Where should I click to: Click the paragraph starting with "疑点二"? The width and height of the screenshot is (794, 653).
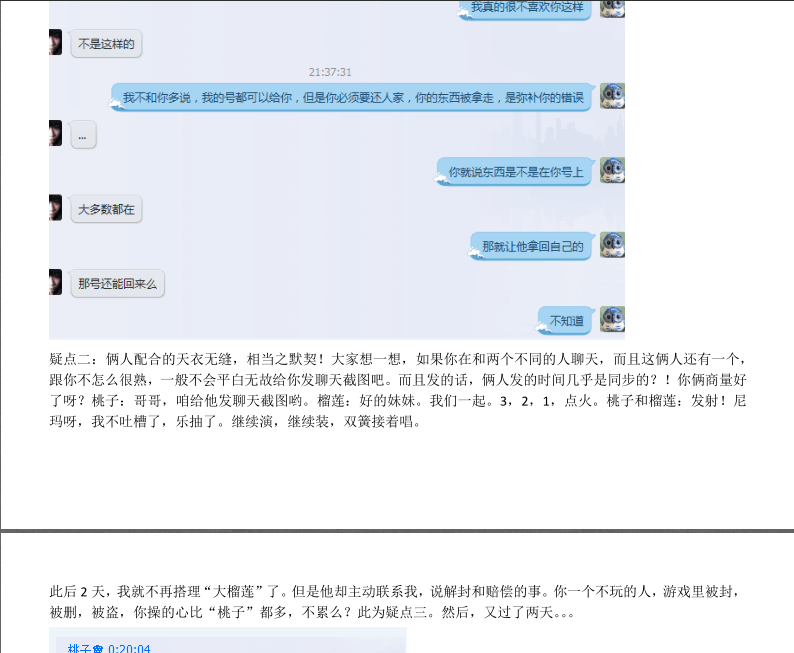pos(397,389)
